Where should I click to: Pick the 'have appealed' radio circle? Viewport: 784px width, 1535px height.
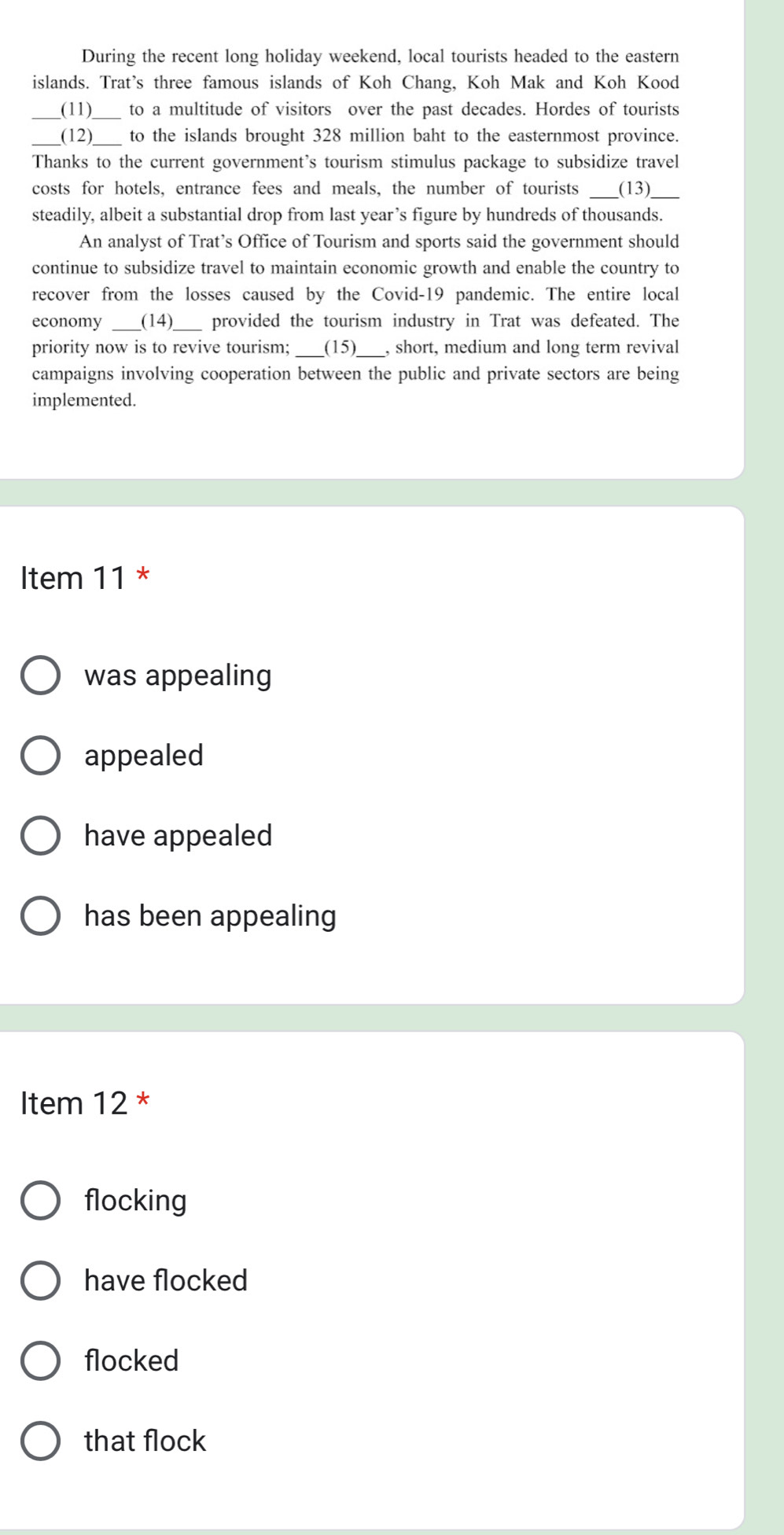coord(40,836)
